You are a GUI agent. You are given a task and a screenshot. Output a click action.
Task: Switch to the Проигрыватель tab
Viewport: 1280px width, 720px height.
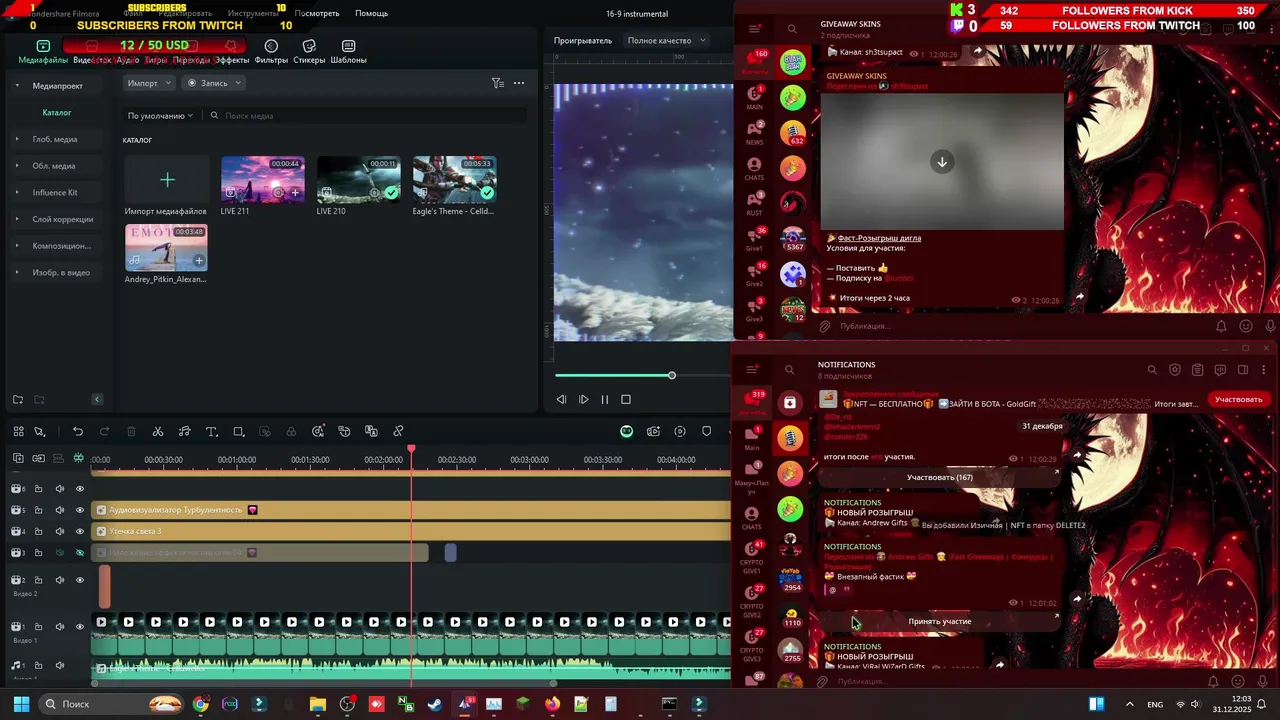pos(583,41)
